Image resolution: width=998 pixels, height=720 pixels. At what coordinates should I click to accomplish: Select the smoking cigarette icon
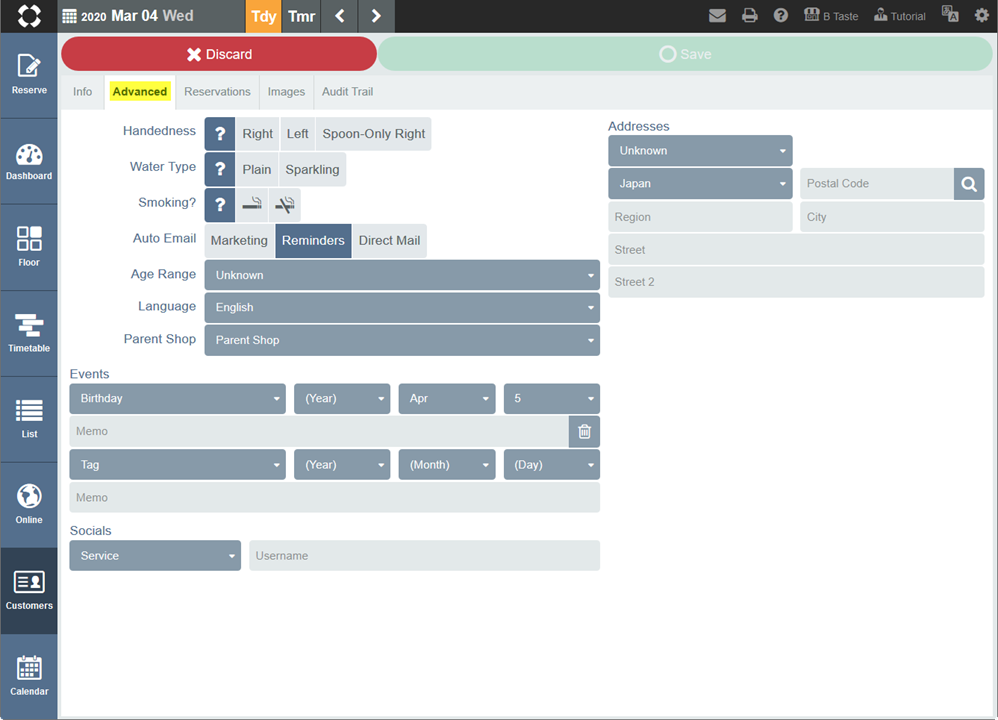252,205
